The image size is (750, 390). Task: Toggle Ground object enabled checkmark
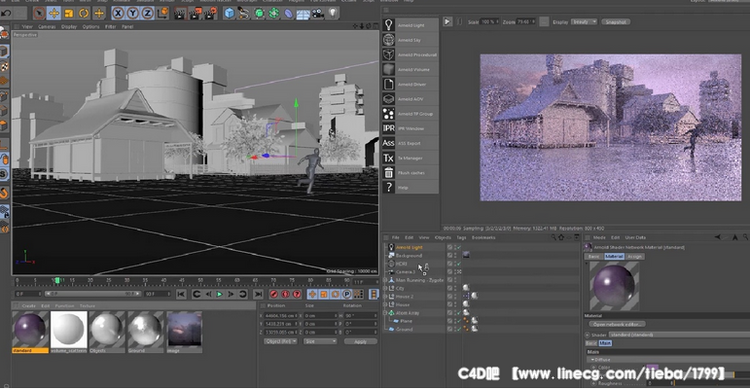click(x=458, y=329)
